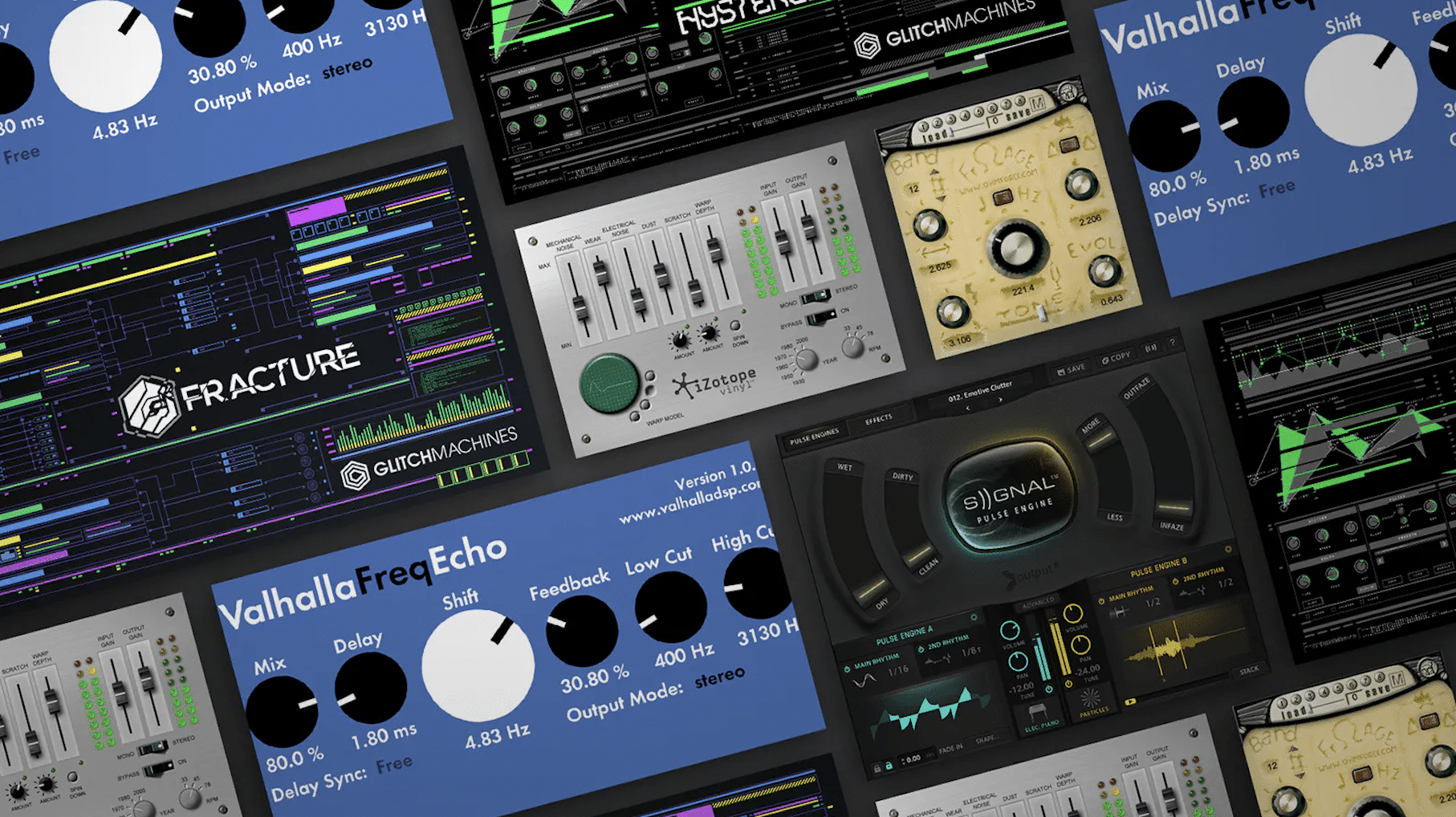Viewport: 1456px width, 817px height.
Task: Click the RPM knob in fully visible Vinyl
Action: pyautogui.click(x=852, y=347)
